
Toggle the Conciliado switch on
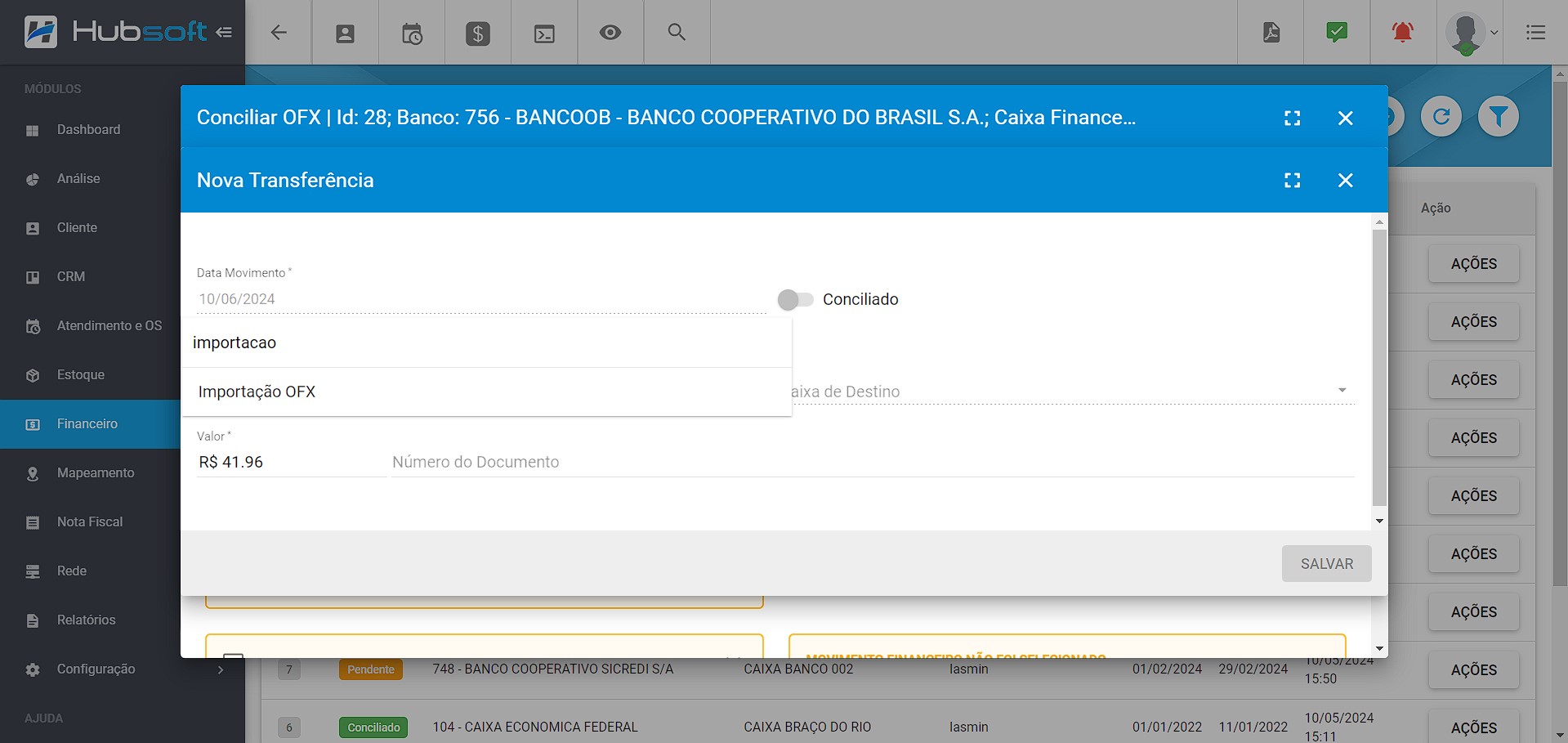coord(795,300)
